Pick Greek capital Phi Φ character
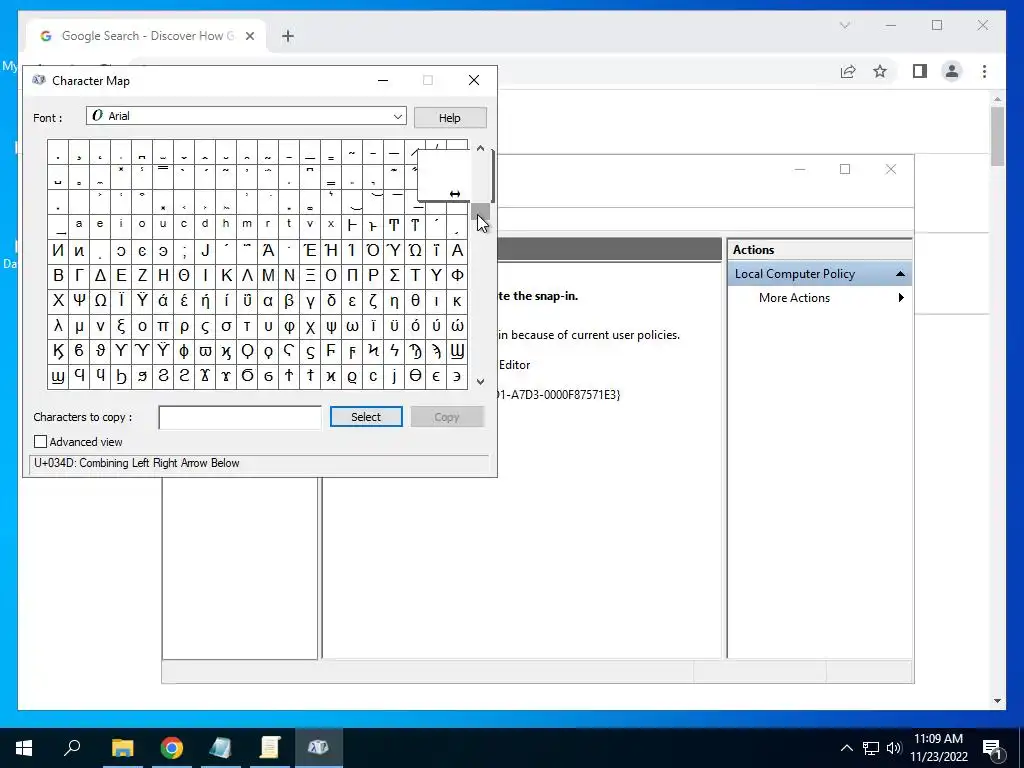 [x=457, y=276]
